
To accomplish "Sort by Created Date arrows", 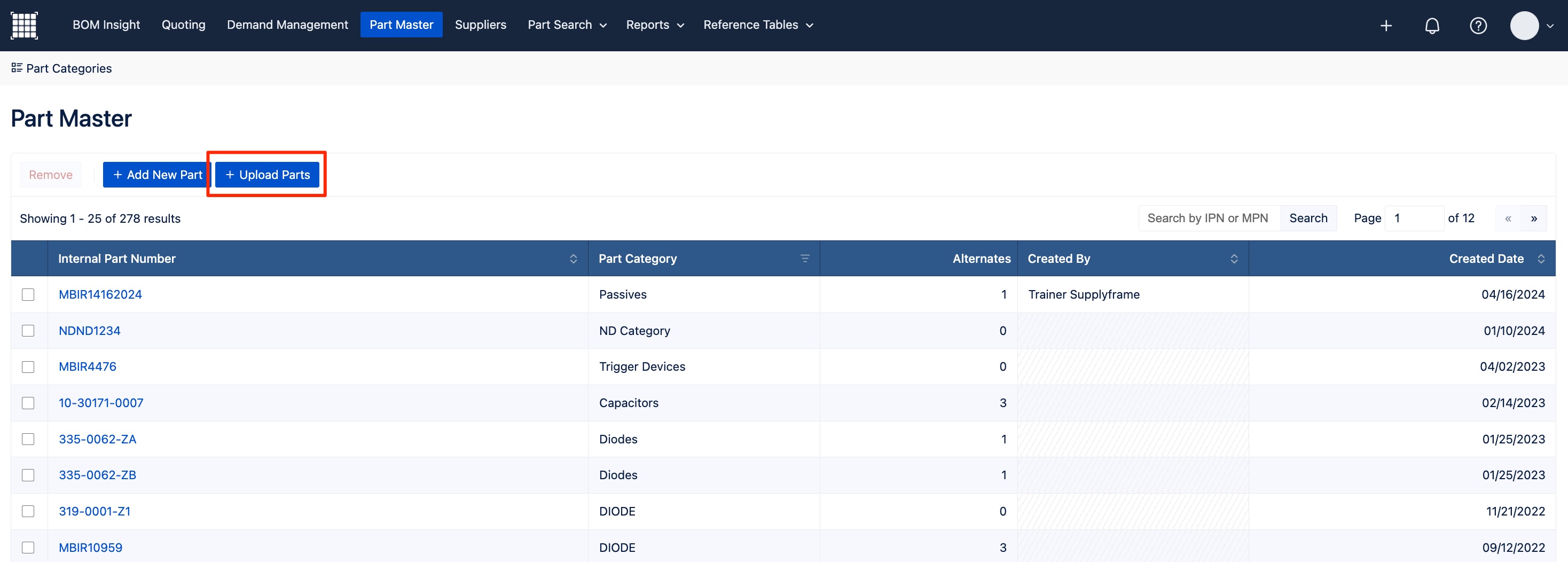I will click(1541, 259).
